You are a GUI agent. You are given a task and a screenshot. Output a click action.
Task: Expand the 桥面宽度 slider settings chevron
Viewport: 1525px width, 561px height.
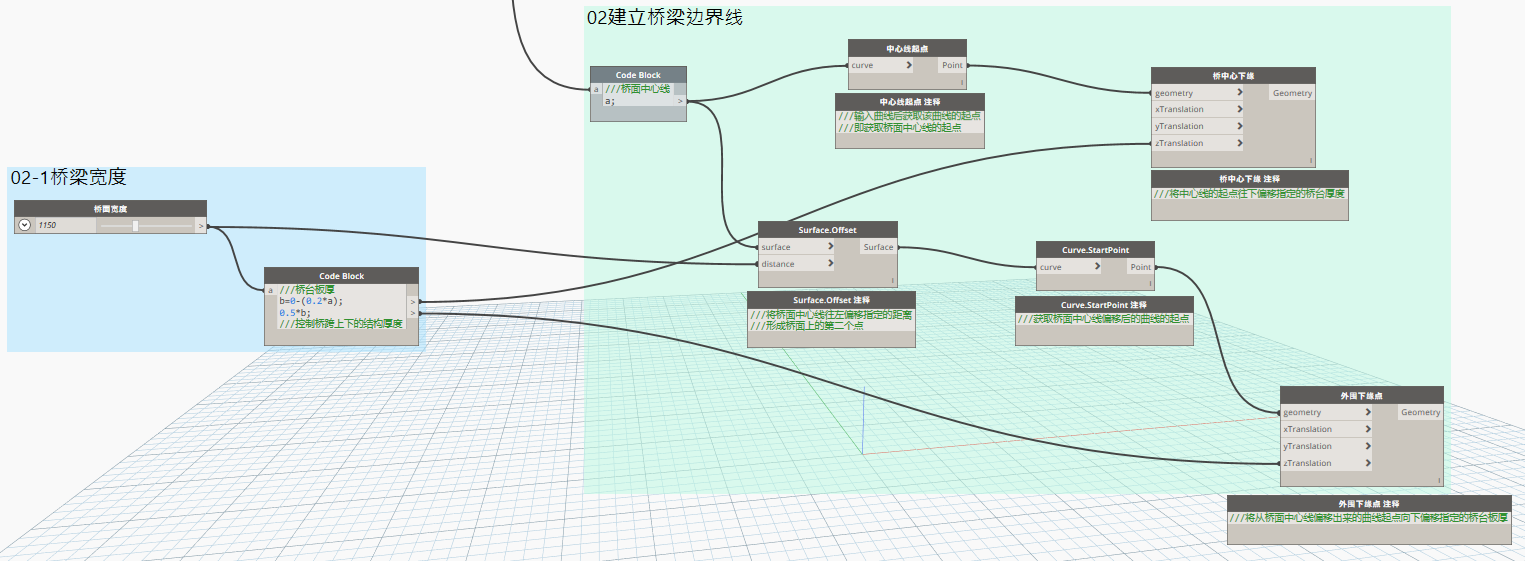point(24,225)
